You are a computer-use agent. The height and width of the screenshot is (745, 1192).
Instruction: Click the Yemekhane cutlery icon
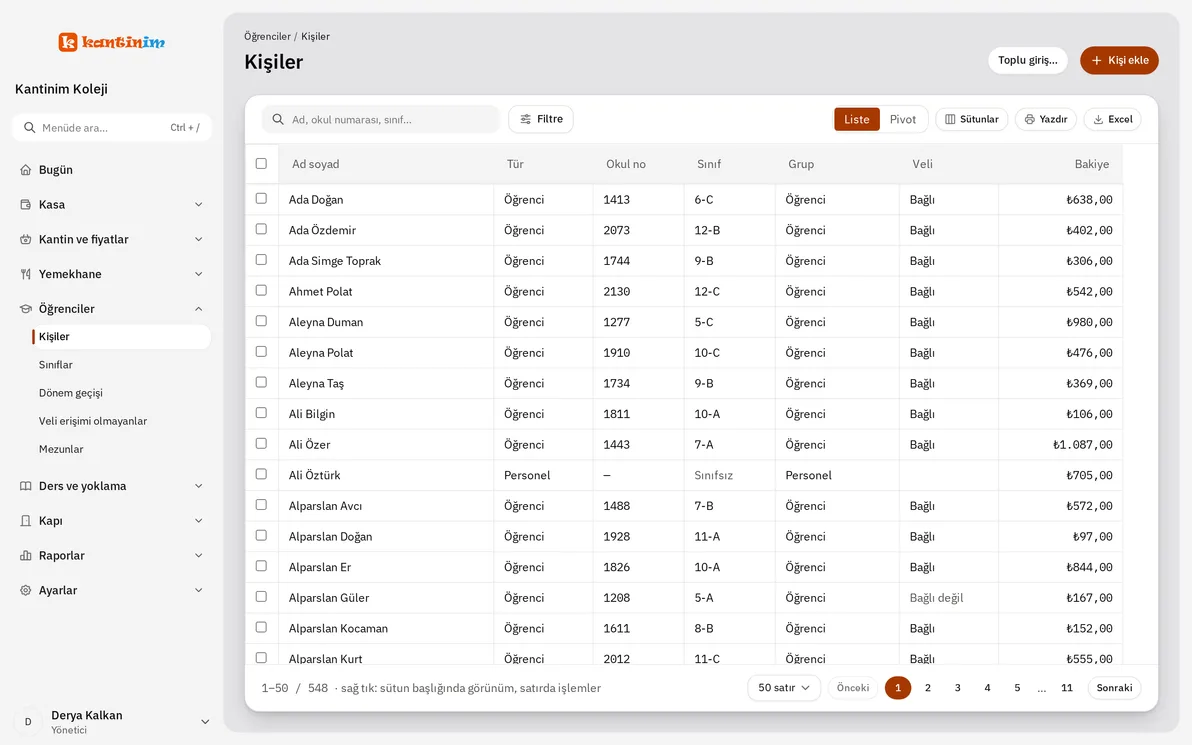(26, 274)
